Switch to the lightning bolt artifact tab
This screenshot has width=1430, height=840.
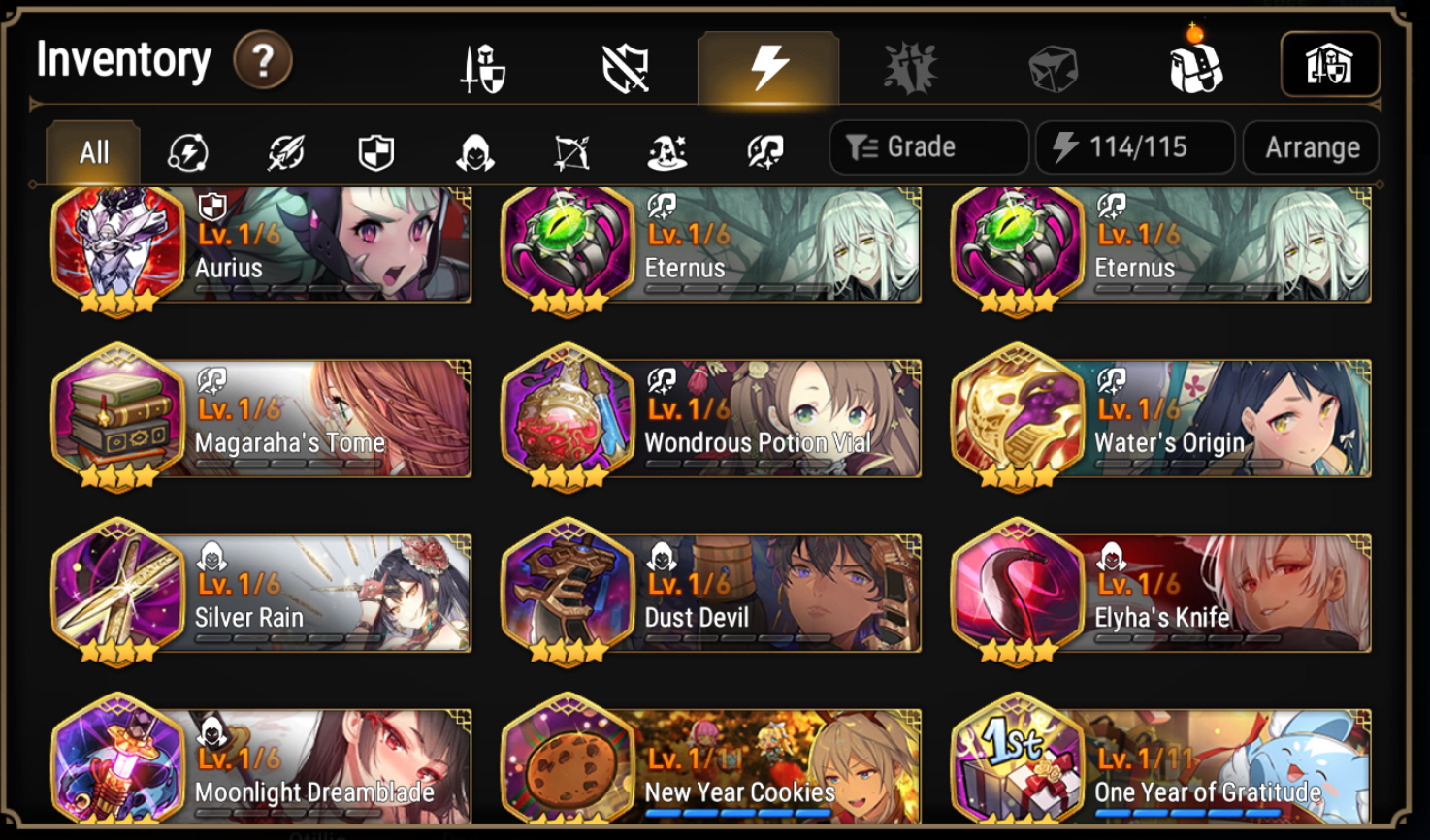point(768,67)
